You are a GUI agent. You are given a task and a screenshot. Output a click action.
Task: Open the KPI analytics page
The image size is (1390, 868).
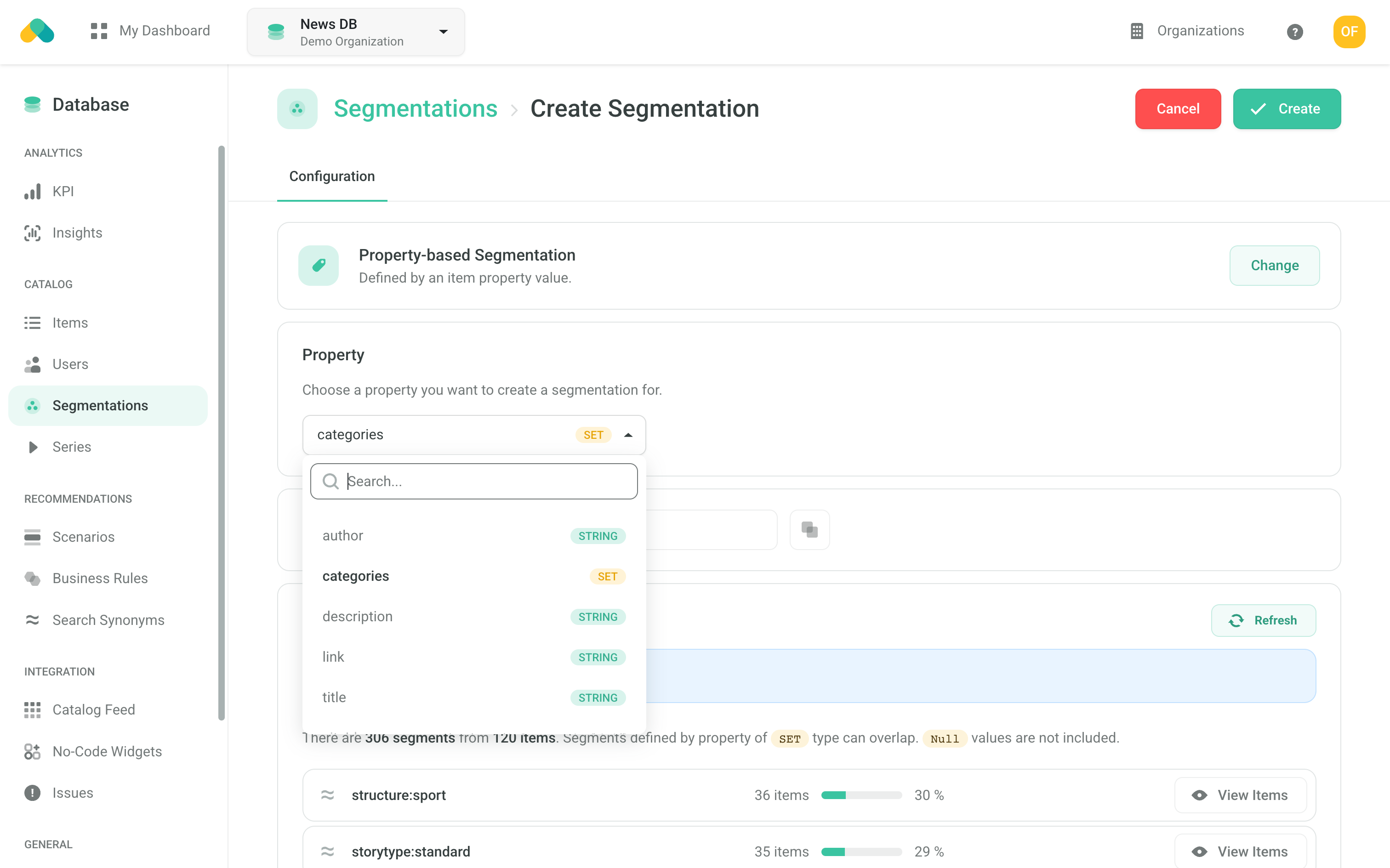(108, 191)
